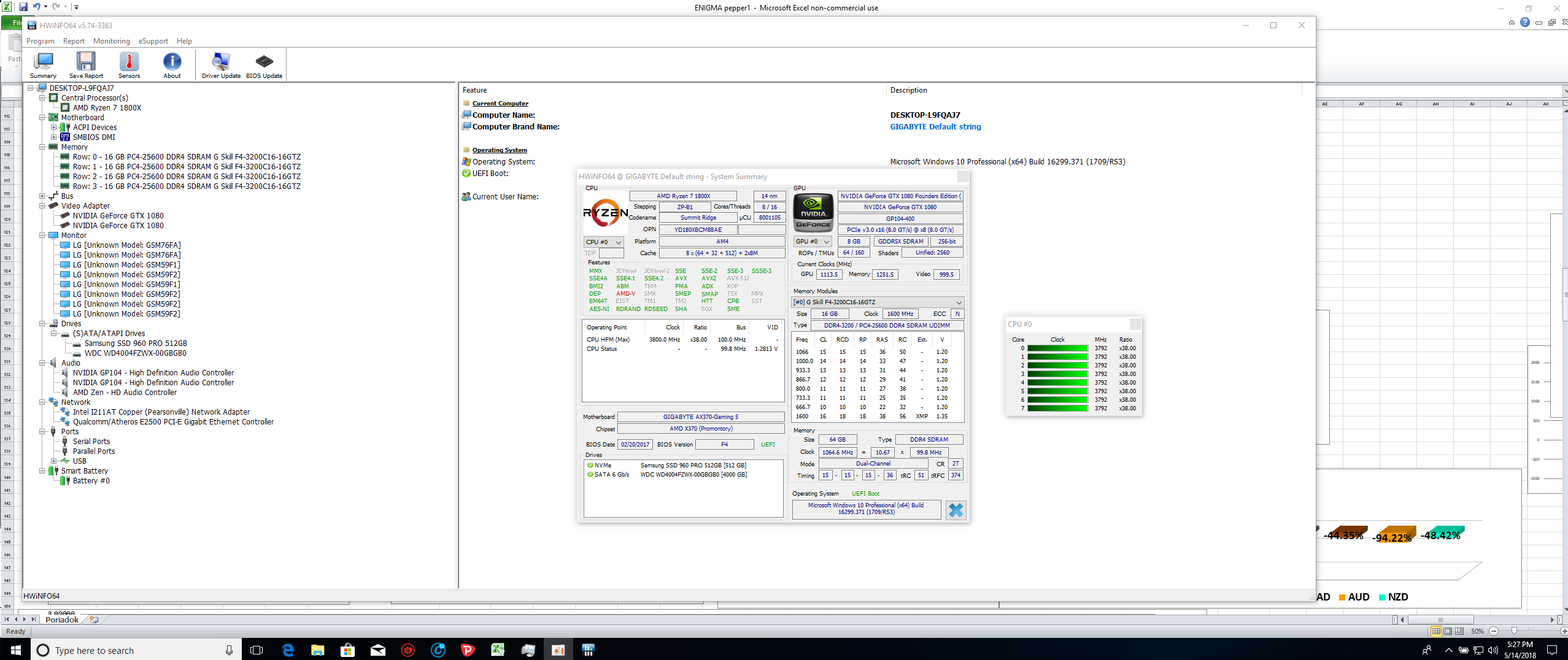
Task: Select Samsung SSD 960 PRO 512GB in tree
Action: click(x=136, y=343)
